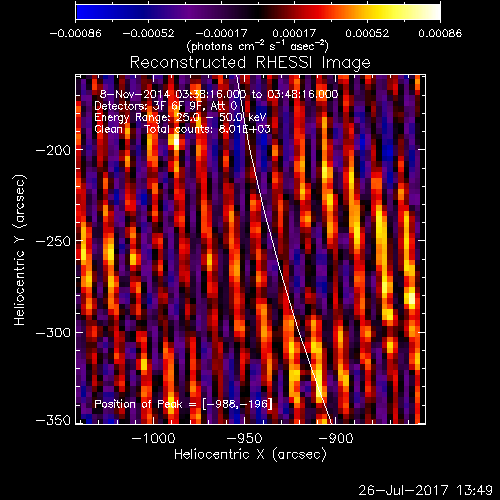Click the colorbar label 0.00017
The height and width of the screenshot is (500, 500).
coord(294,33)
